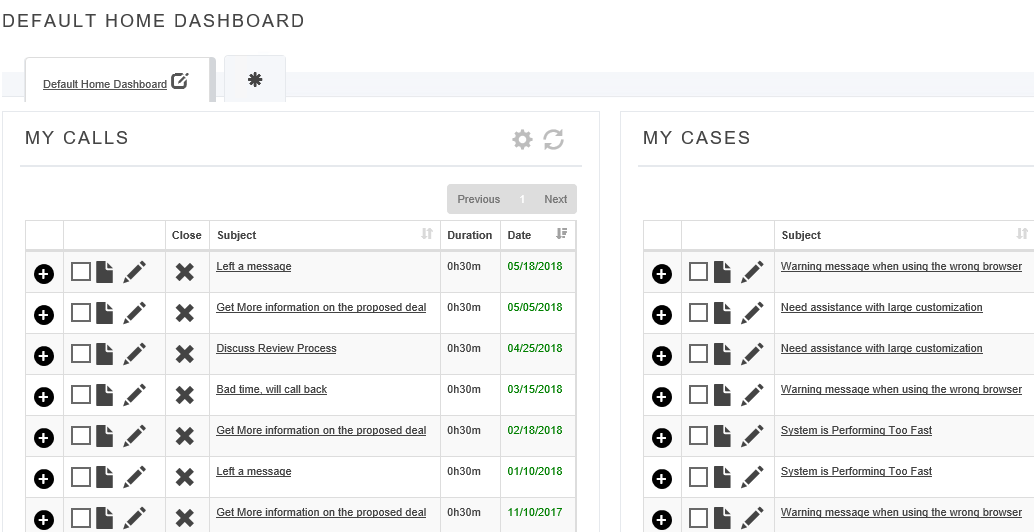Check the 05/05/2018 call row checkbox
The height and width of the screenshot is (532, 1034).
click(80, 312)
